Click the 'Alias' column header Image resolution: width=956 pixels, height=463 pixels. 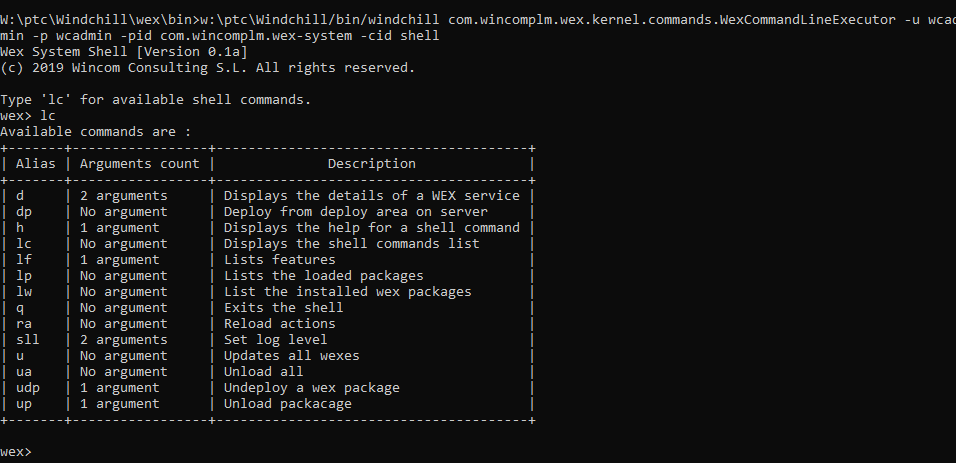pos(35,164)
